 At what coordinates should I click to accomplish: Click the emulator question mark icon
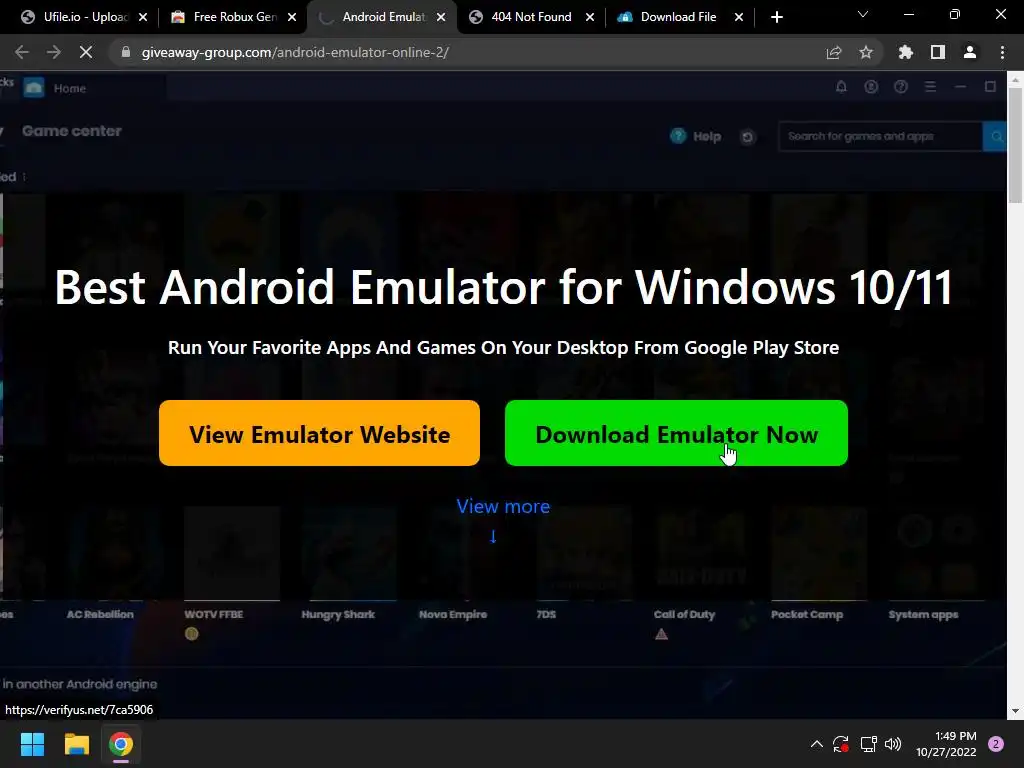click(901, 87)
